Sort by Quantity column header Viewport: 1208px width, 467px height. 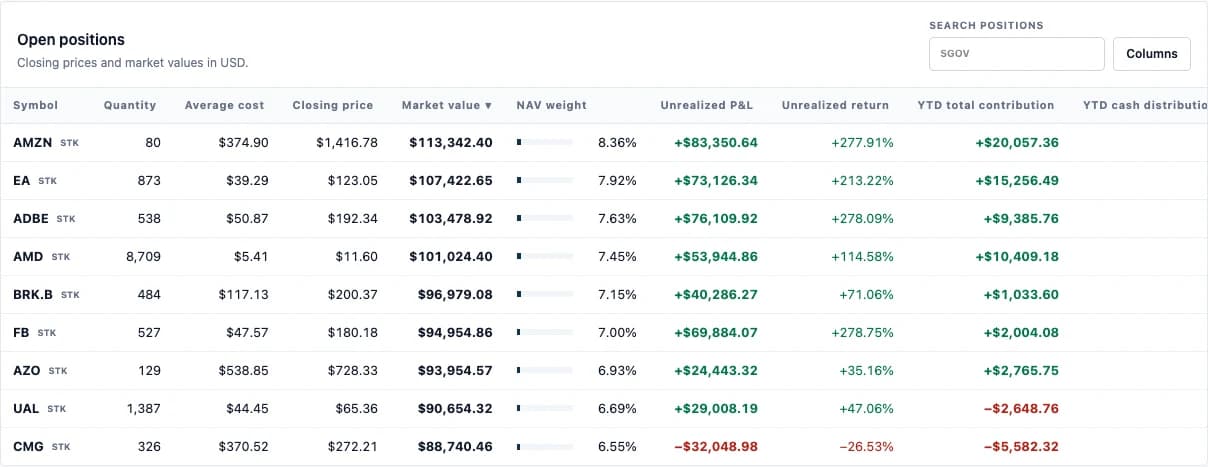(x=130, y=105)
